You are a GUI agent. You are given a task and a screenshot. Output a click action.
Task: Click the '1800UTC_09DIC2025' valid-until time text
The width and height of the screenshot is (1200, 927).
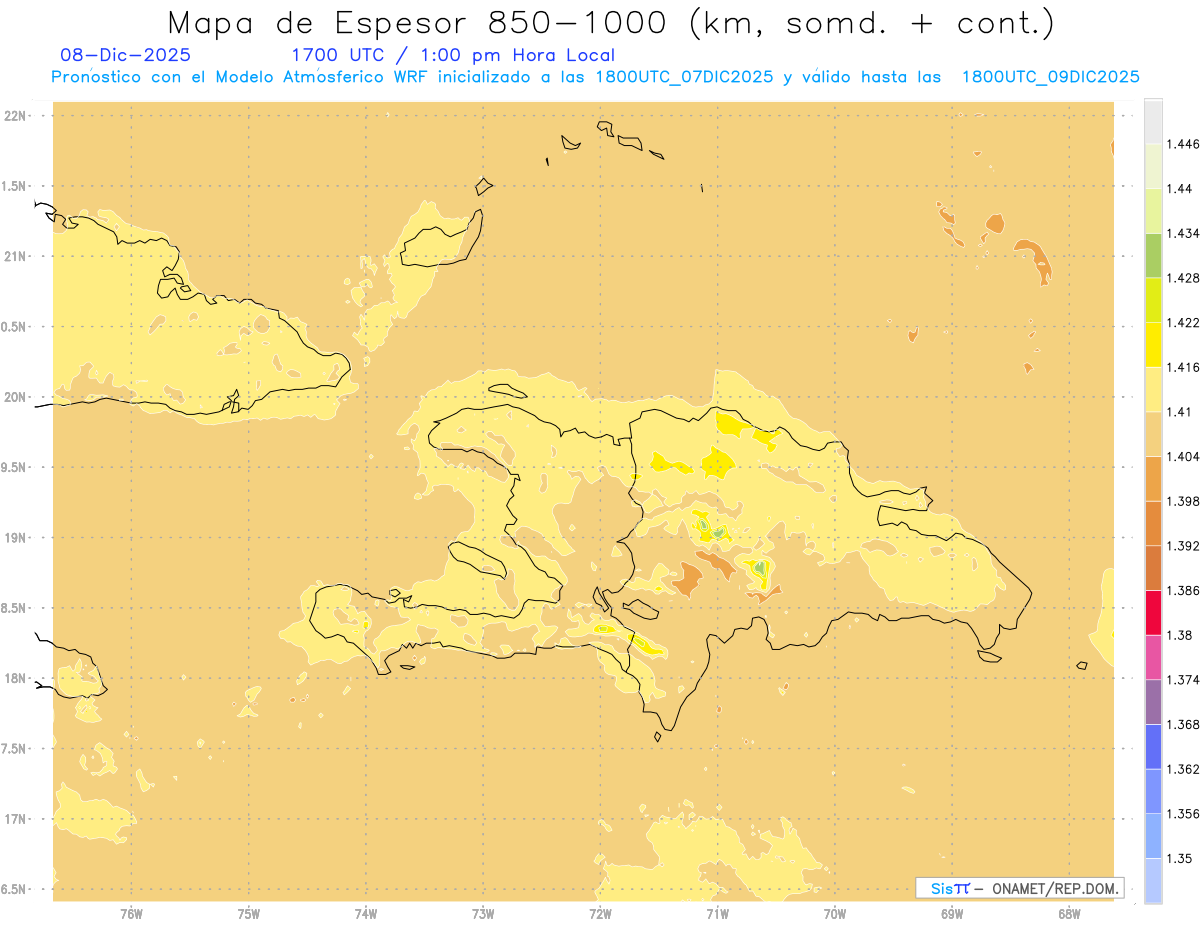click(x=1051, y=78)
